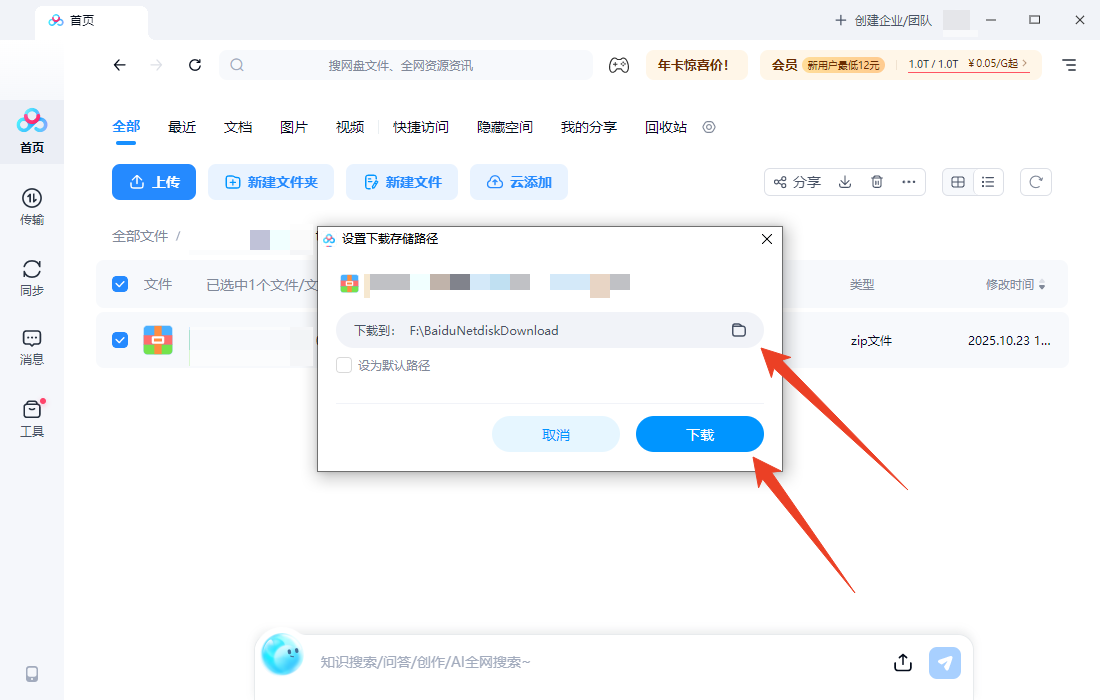Open the 同步 (Sync) panel in sidebar
The width and height of the screenshot is (1100, 700).
[31, 278]
